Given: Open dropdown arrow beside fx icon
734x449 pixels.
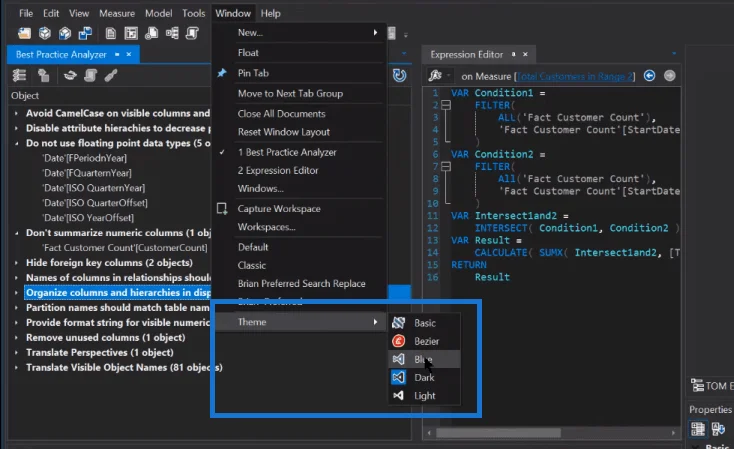Looking at the screenshot, I should [448, 75].
